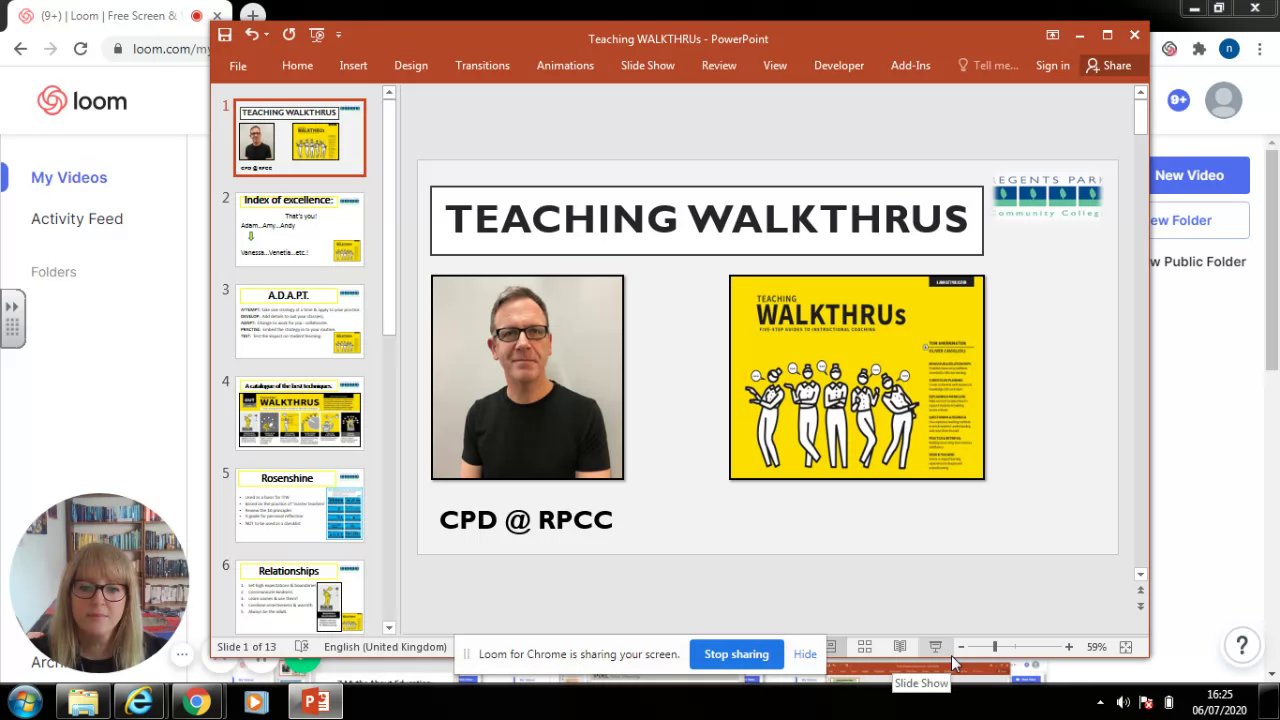Select slide 5 Rosenshine thumbnail
The image size is (1280, 720).
[300, 505]
